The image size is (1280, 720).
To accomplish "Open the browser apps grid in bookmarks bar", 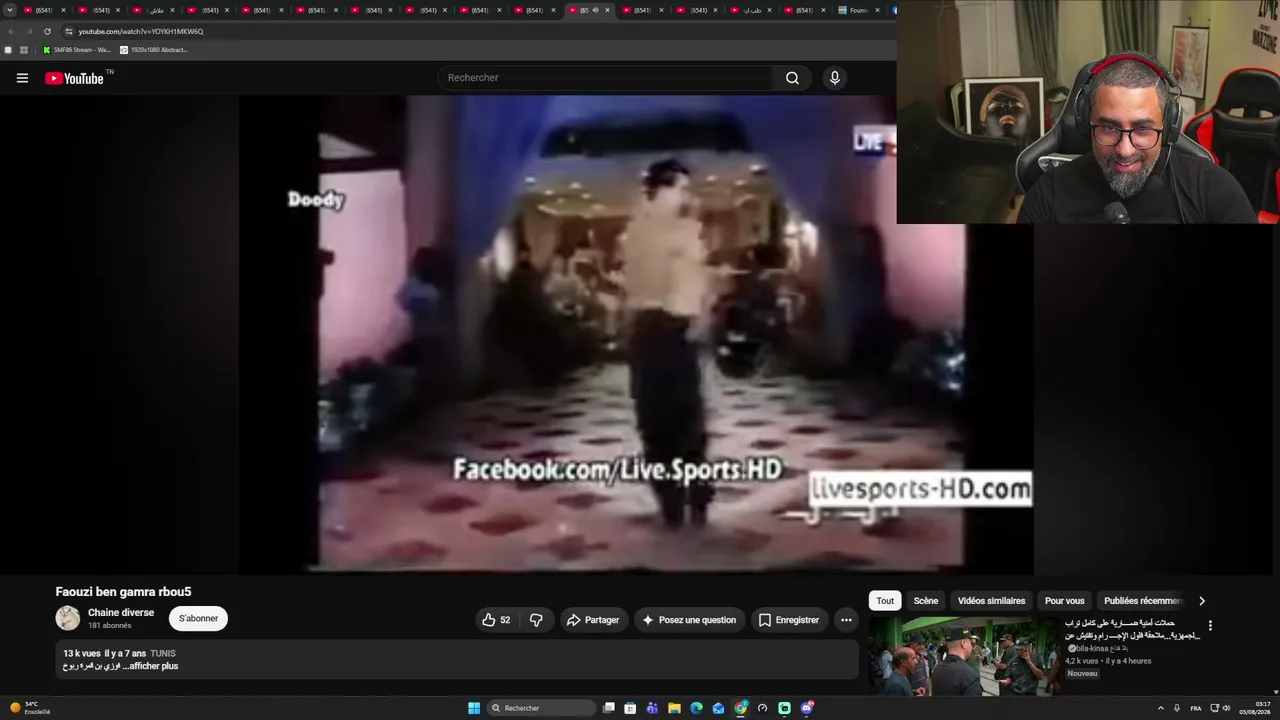I will 24,50.
